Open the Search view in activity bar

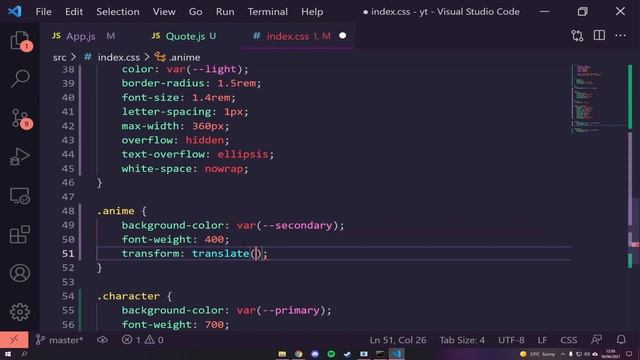click(20, 78)
